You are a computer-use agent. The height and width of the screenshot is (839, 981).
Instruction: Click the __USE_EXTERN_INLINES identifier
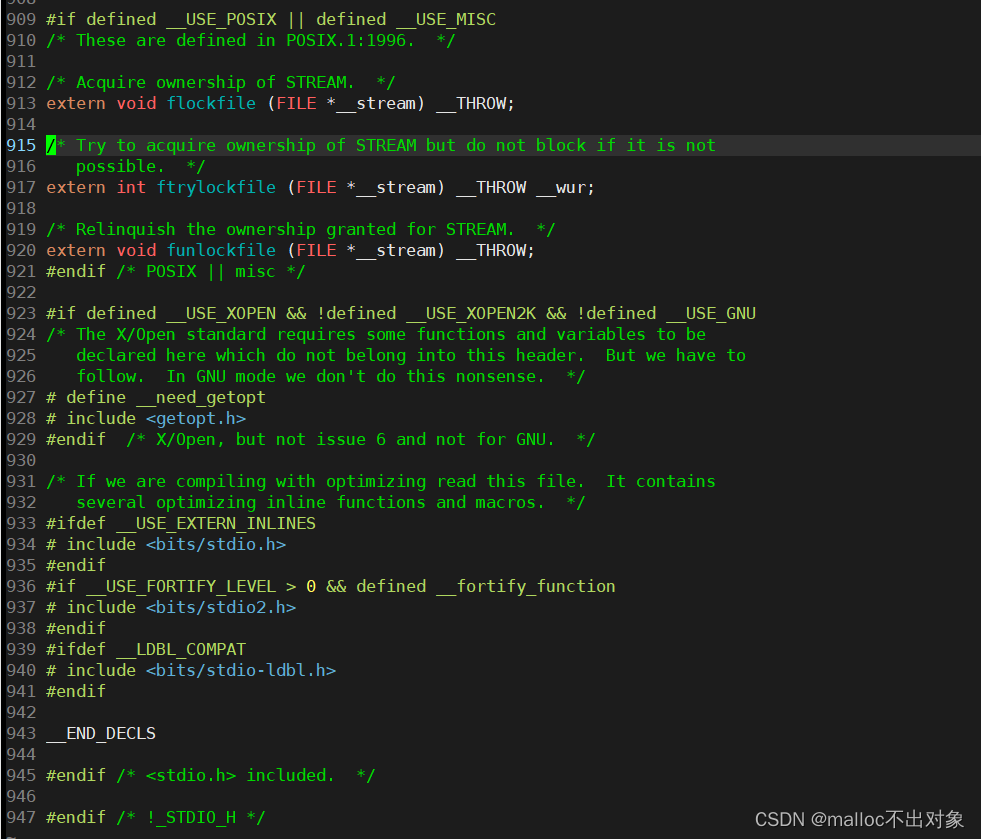216,523
